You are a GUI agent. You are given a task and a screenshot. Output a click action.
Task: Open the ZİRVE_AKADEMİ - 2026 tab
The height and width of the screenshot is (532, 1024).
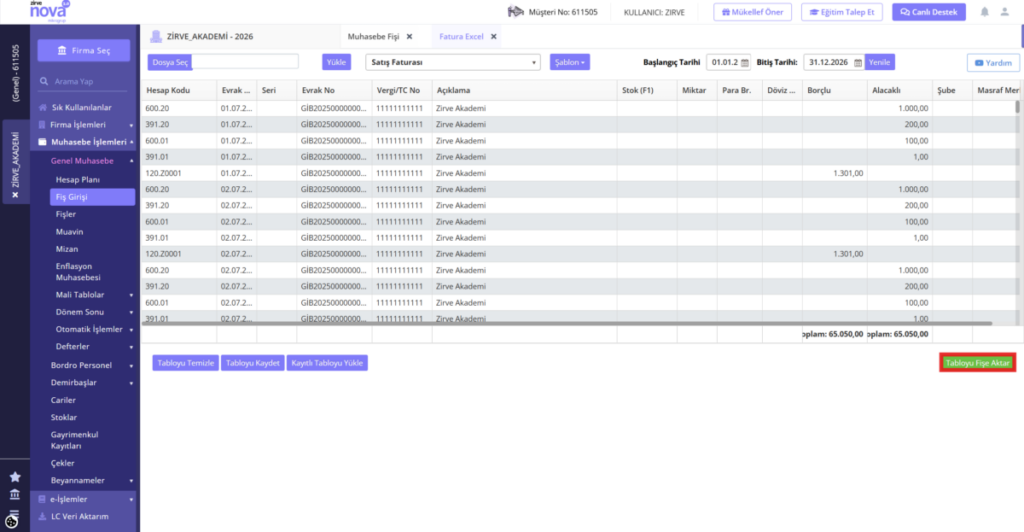click(210, 37)
